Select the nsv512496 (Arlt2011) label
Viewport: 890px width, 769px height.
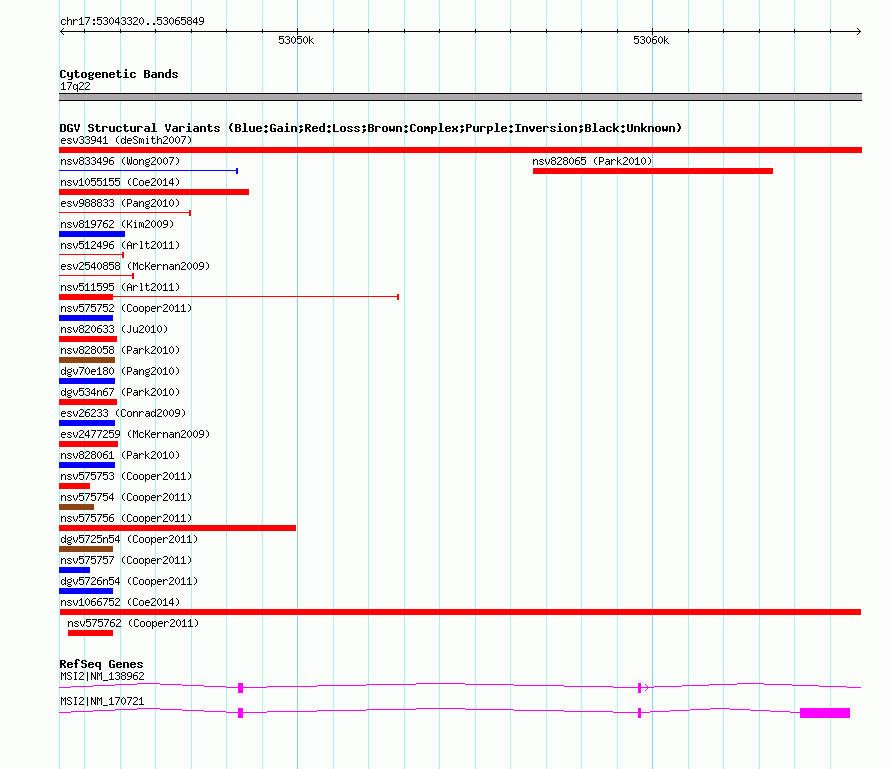(120, 245)
